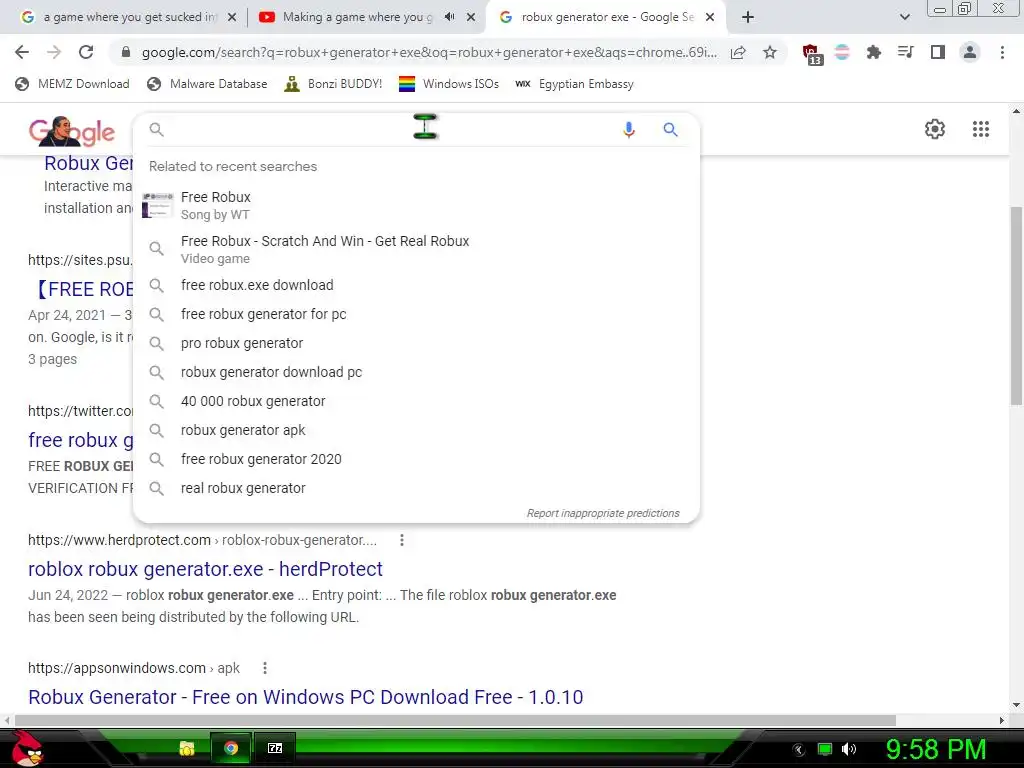Click the green network monitor tray icon

pos(825,749)
